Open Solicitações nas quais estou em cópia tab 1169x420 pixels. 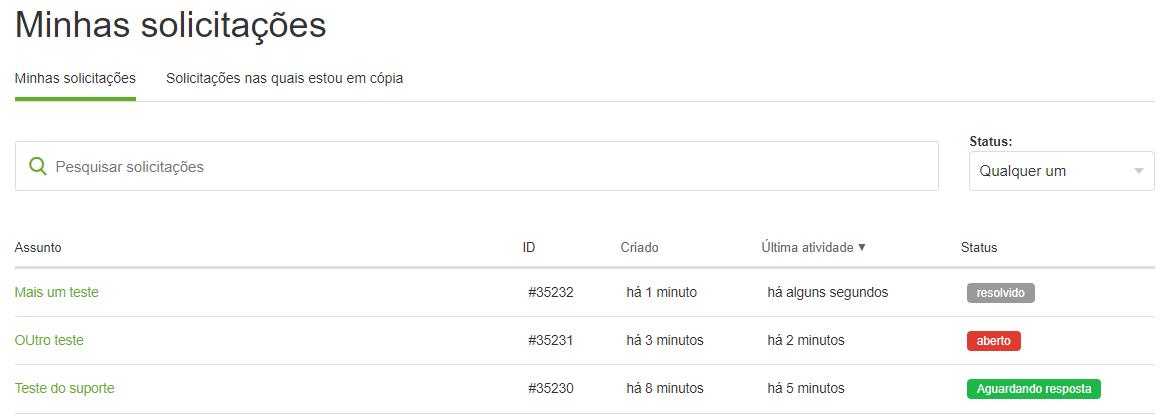[285, 78]
